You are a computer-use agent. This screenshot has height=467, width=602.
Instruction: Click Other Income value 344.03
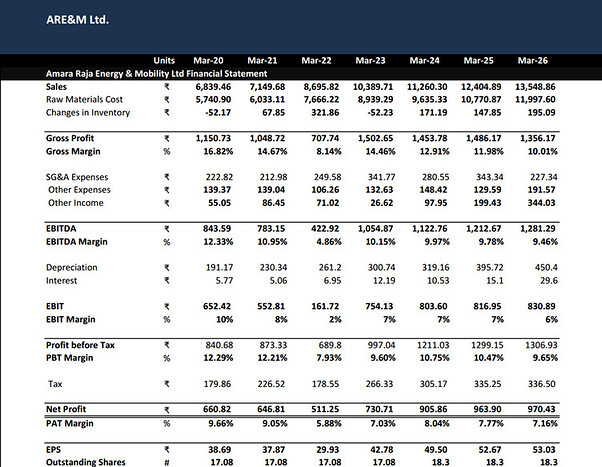541,203
